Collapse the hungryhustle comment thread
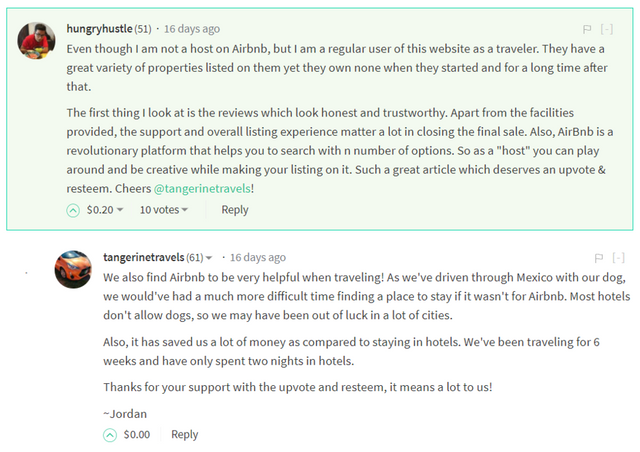 point(607,30)
